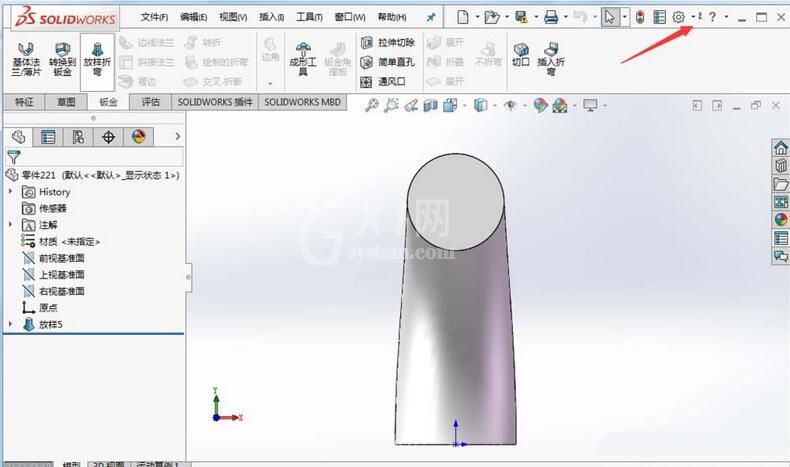Image resolution: width=790 pixels, height=467 pixels.
Task: Click the Print icon
Action: pyautogui.click(x=551, y=17)
